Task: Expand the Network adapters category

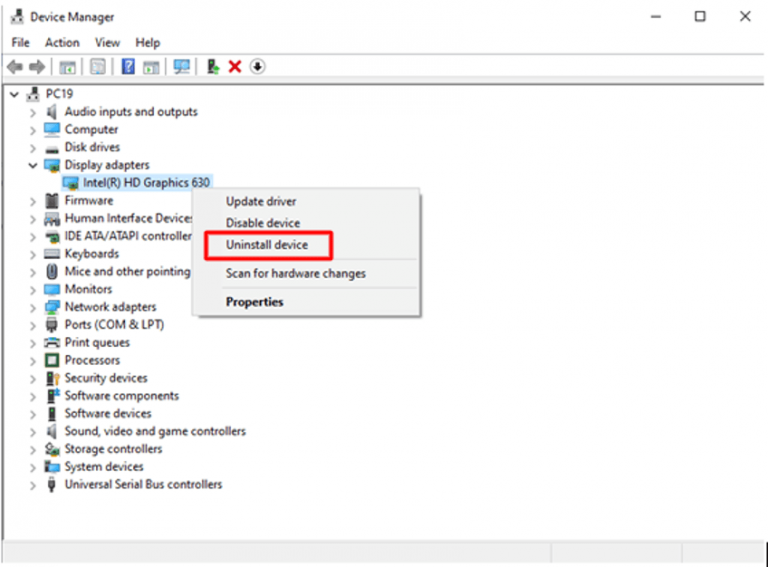Action: 33,307
